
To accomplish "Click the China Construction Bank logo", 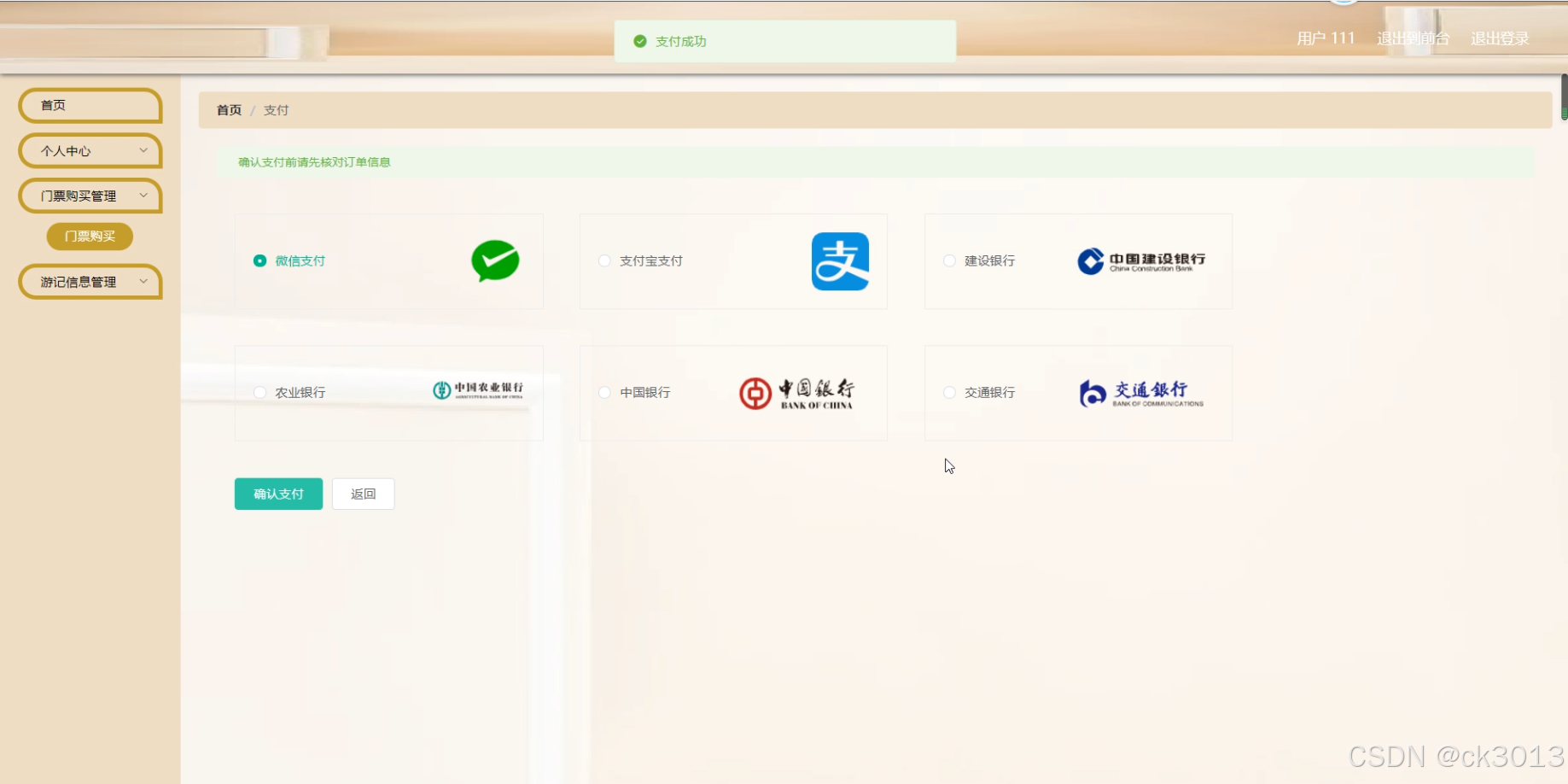I will (x=1141, y=261).
